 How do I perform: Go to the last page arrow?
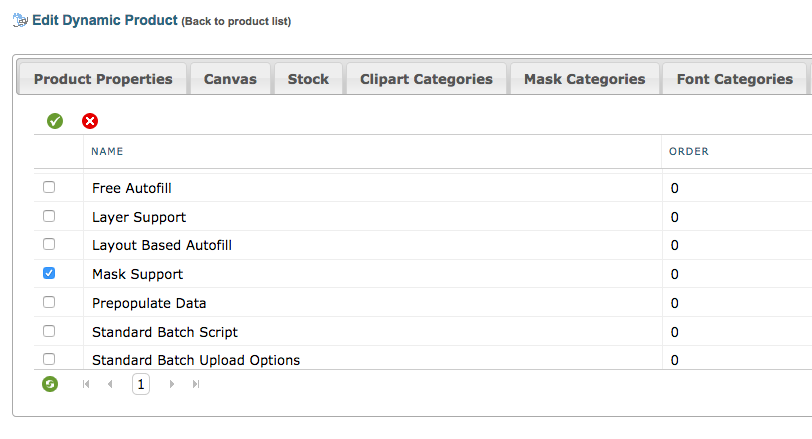(x=196, y=384)
